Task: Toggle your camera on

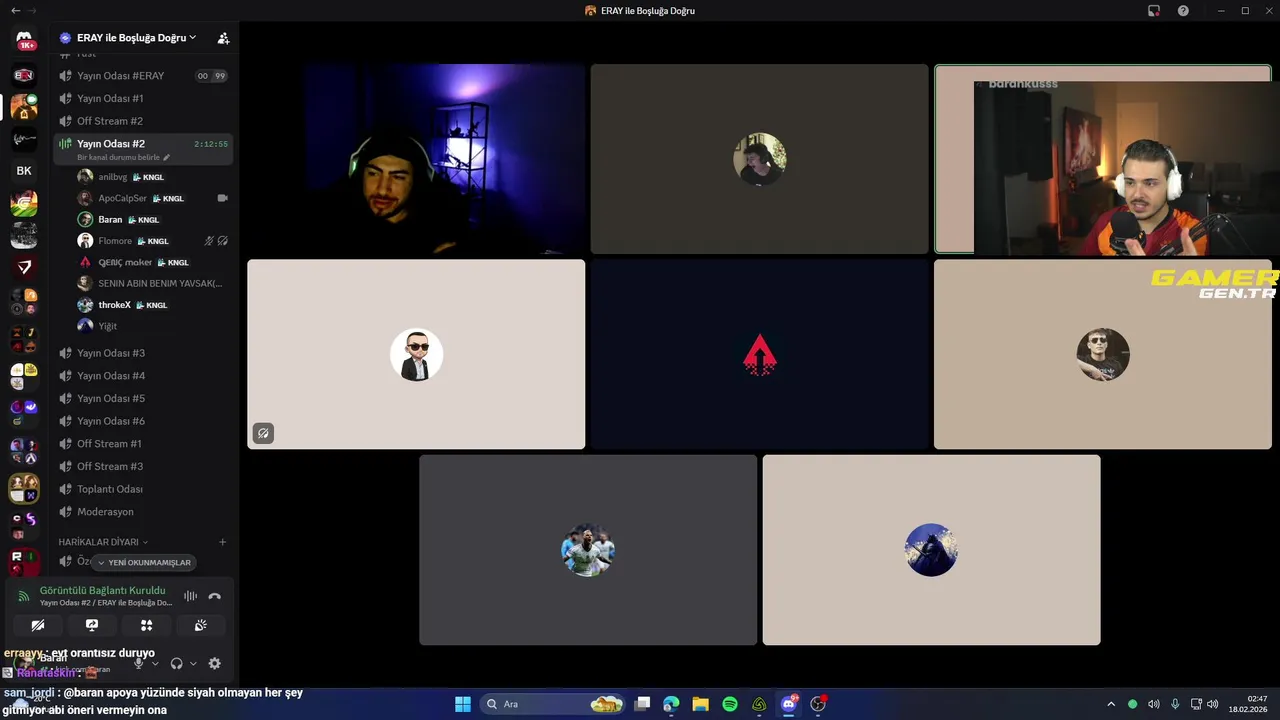Action: (38, 625)
